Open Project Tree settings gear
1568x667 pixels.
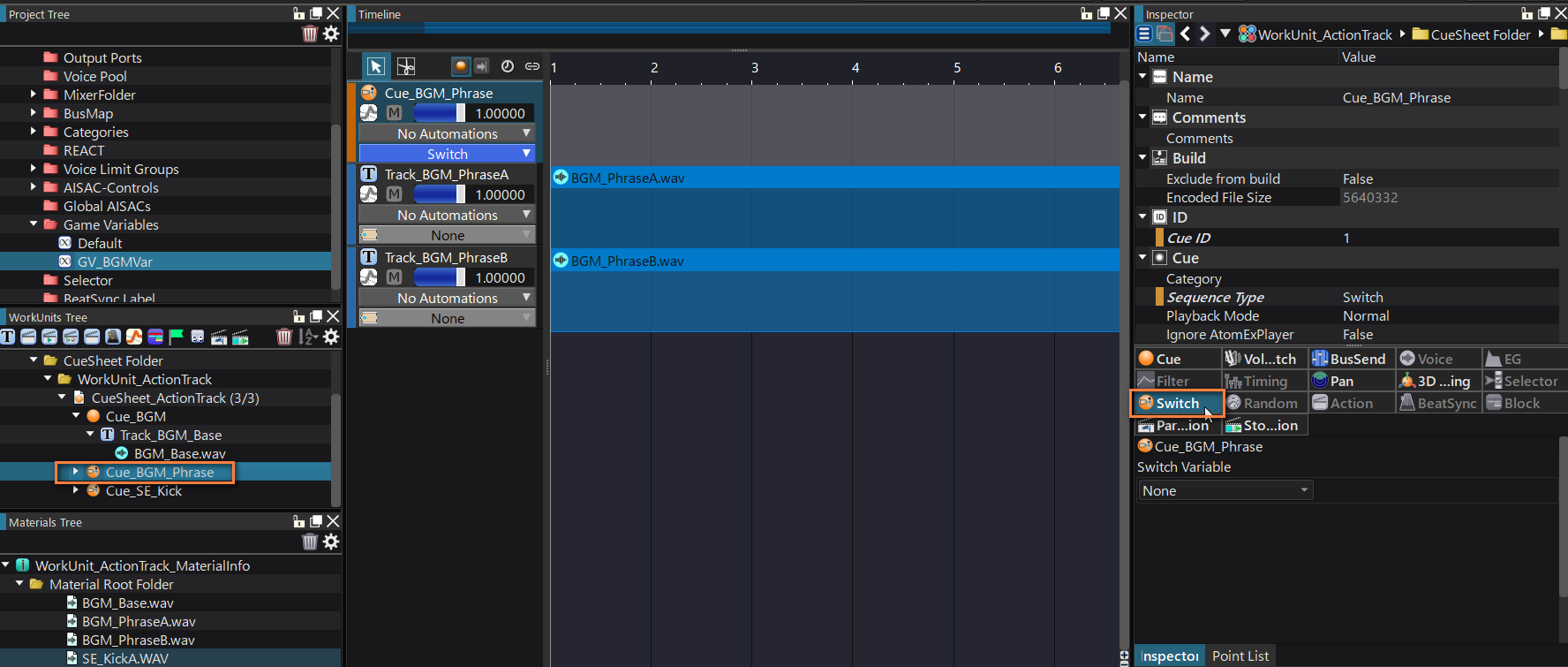click(x=331, y=34)
